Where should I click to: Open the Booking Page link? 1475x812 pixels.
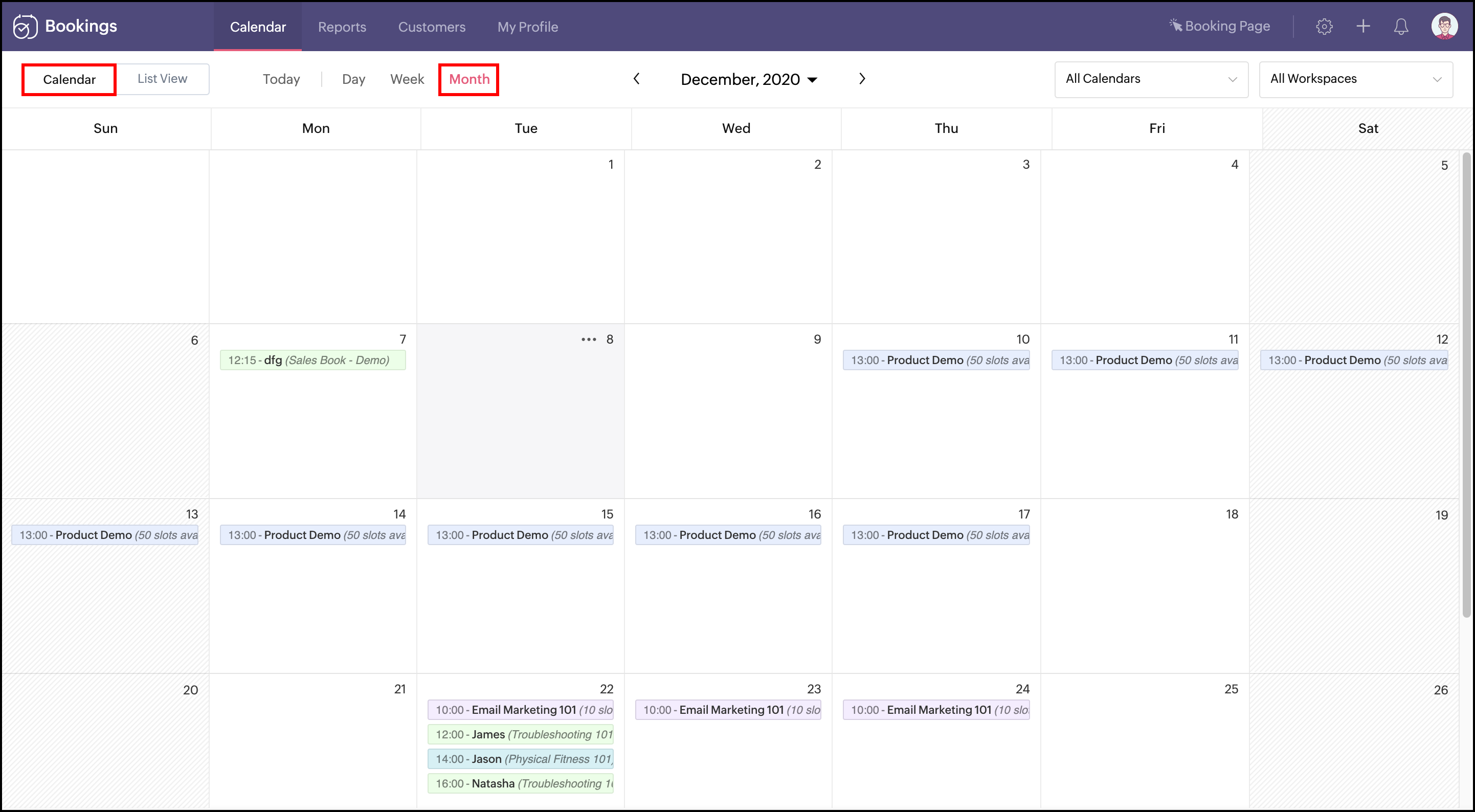click(x=1220, y=27)
